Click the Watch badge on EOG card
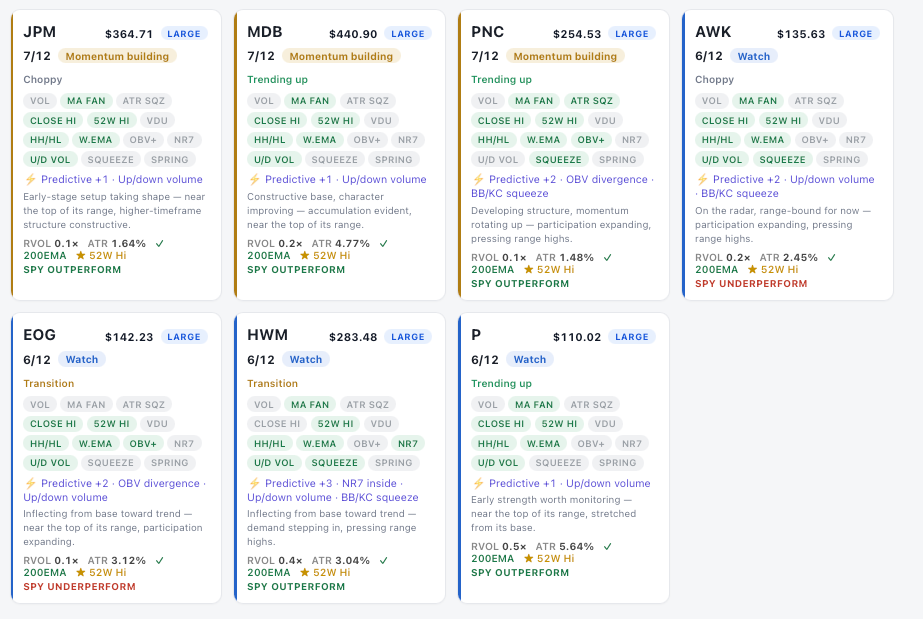The image size is (923, 619). click(82, 360)
